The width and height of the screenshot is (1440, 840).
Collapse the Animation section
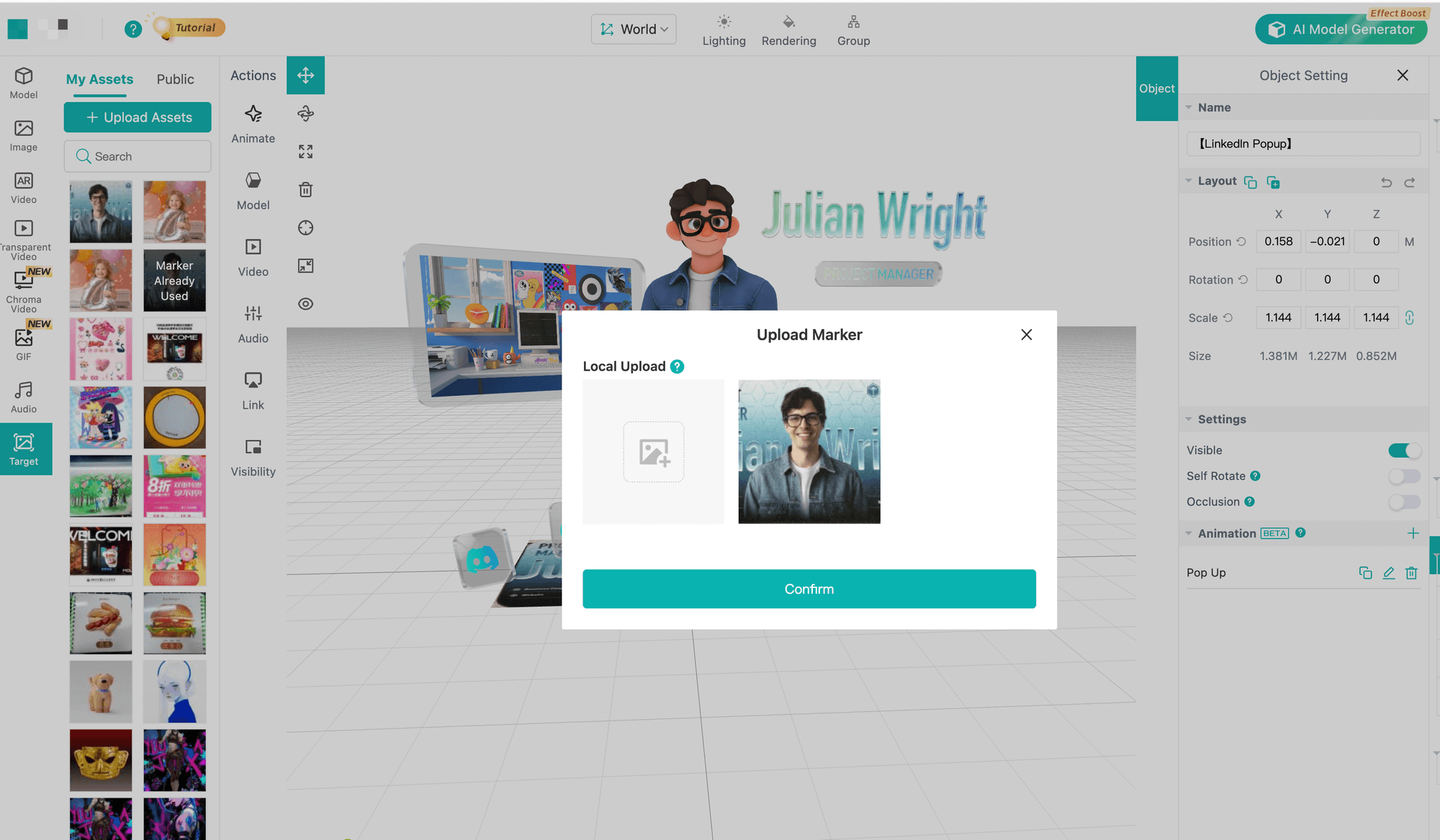pyautogui.click(x=1189, y=533)
